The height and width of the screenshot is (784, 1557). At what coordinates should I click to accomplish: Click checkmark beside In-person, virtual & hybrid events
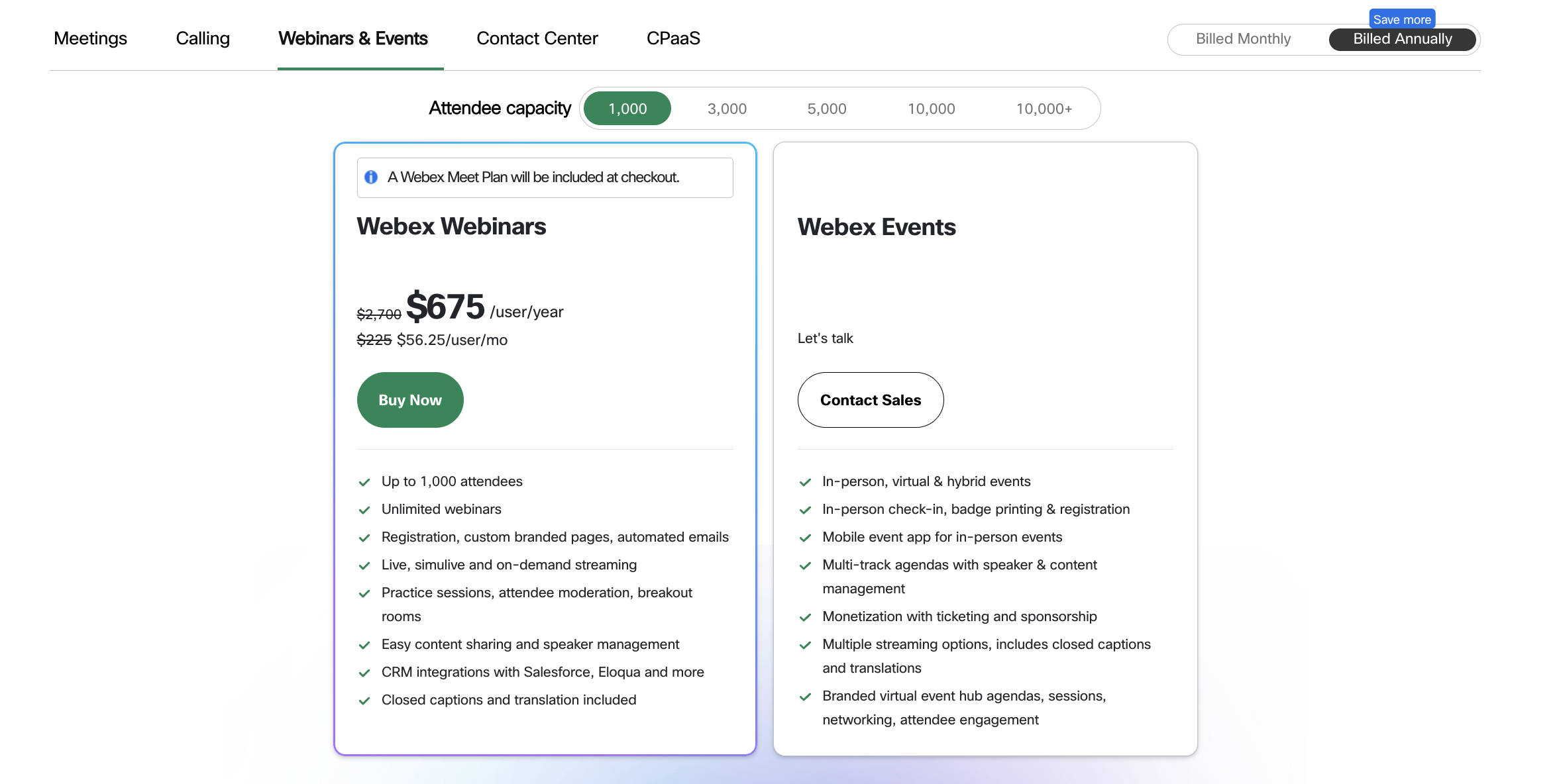coord(805,482)
